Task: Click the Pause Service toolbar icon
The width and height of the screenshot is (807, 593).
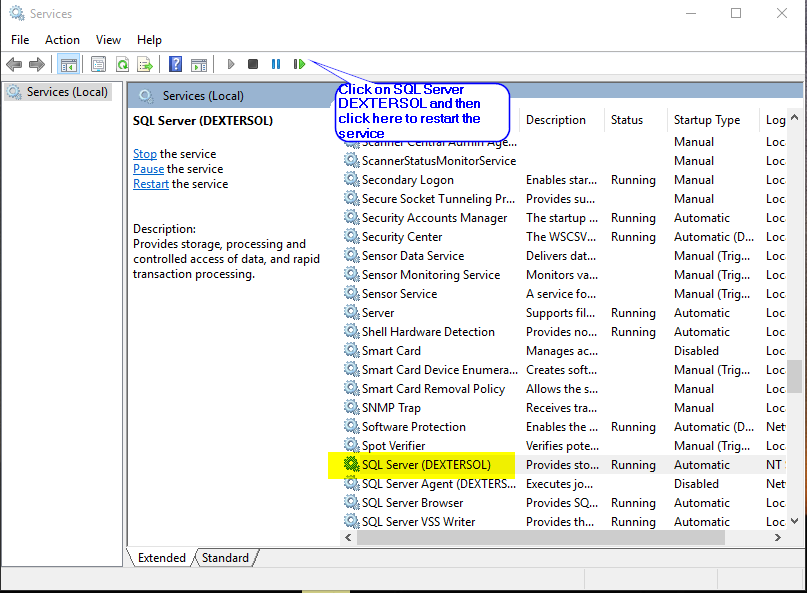Action: (276, 64)
